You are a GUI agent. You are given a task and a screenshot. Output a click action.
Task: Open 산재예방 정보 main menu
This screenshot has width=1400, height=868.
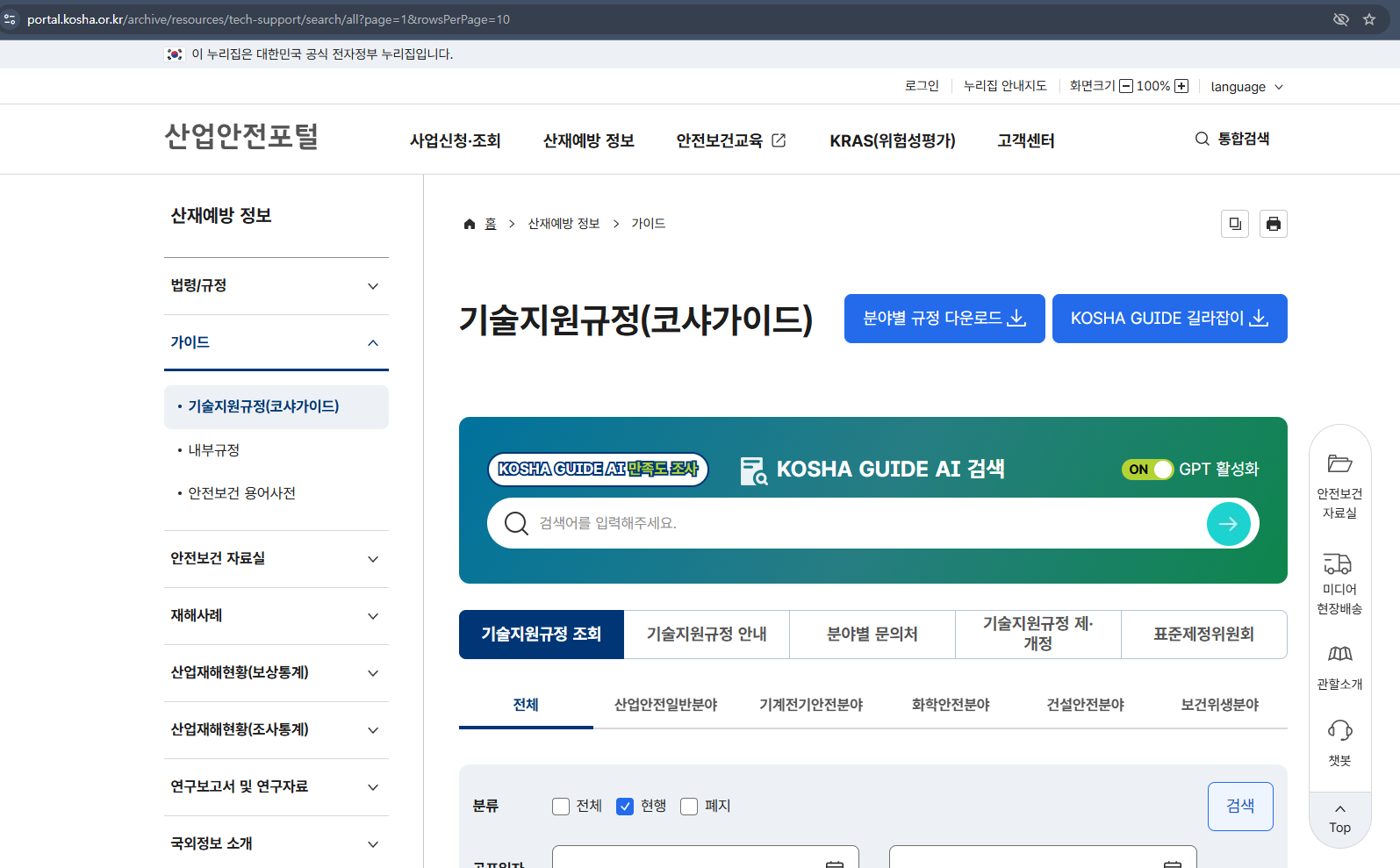tap(589, 140)
